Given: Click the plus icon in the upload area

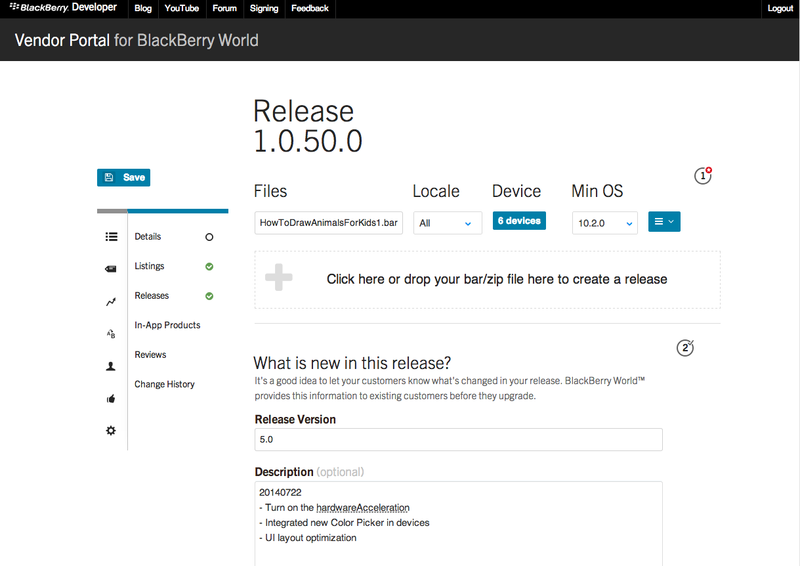Looking at the screenshot, I should pos(279,278).
